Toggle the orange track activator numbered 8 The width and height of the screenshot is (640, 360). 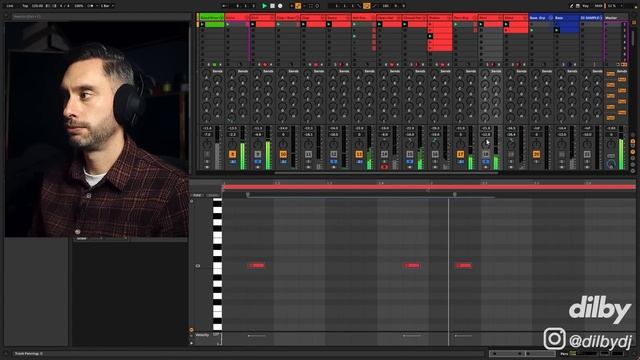pos(232,154)
